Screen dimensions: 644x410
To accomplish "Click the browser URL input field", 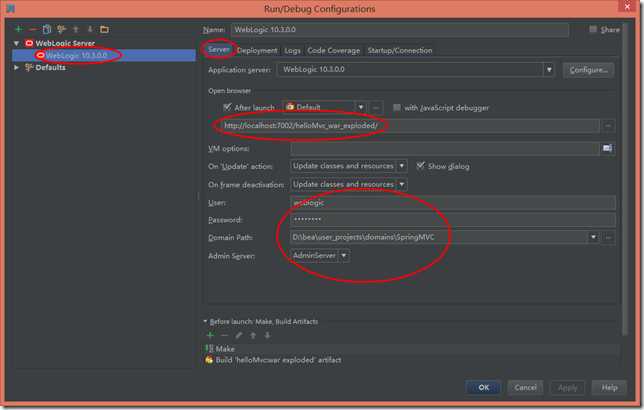I will pyautogui.click(x=409, y=126).
